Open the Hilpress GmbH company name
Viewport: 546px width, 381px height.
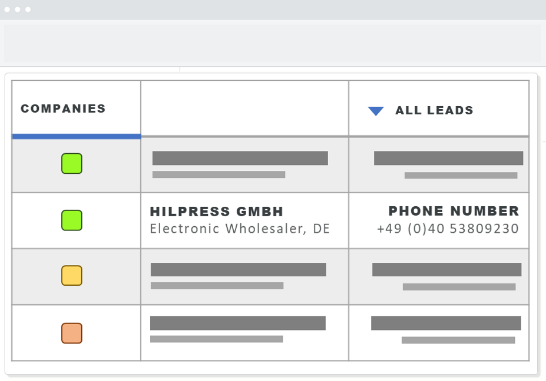(217, 211)
